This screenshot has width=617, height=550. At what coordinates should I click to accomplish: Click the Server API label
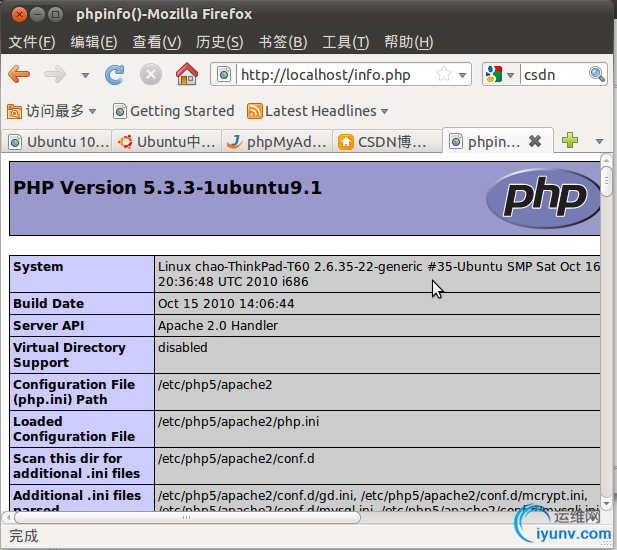pos(49,326)
